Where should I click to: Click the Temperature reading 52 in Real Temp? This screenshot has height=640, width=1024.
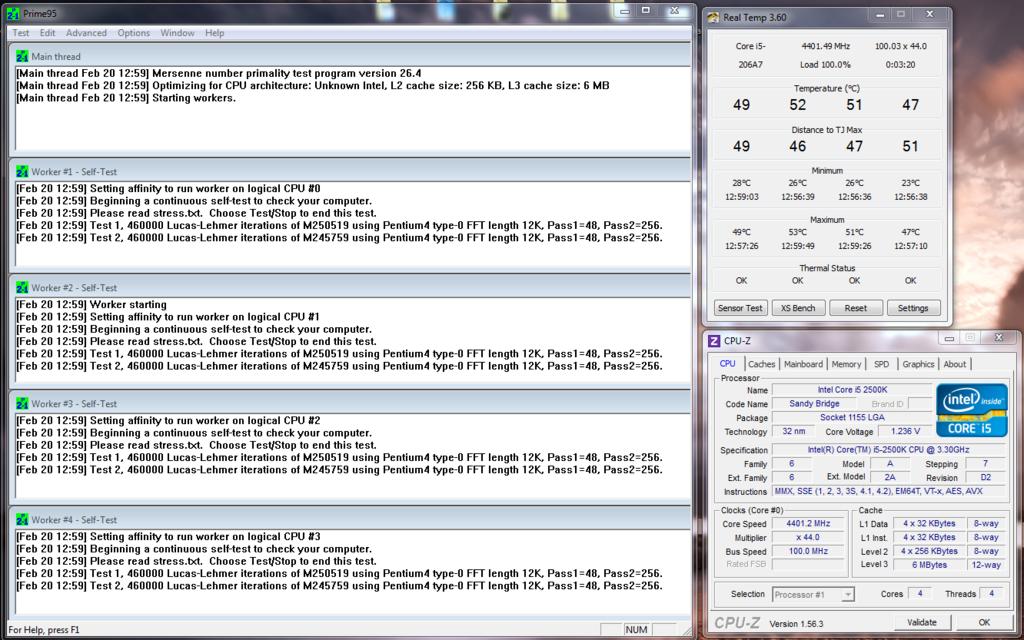pyautogui.click(x=797, y=104)
